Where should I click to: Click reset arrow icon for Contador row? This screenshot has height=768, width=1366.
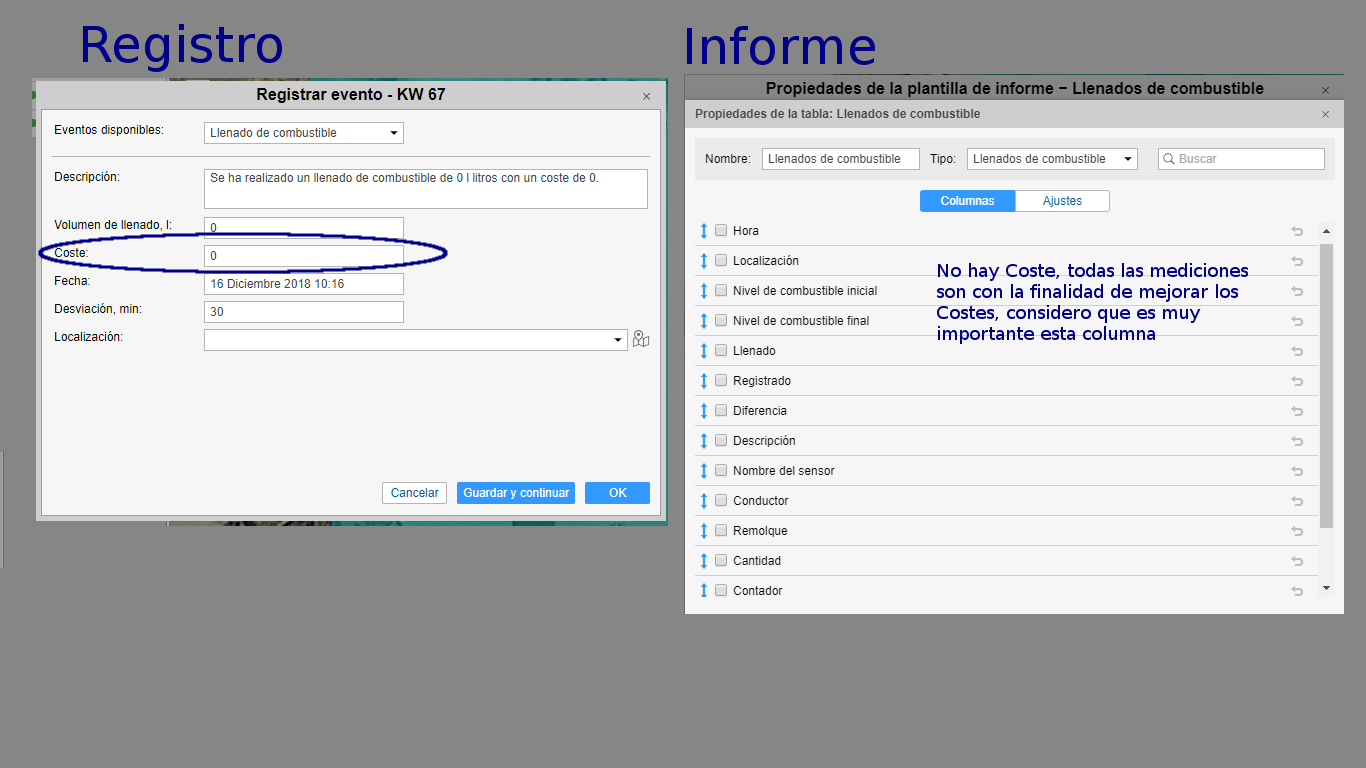click(x=1297, y=591)
